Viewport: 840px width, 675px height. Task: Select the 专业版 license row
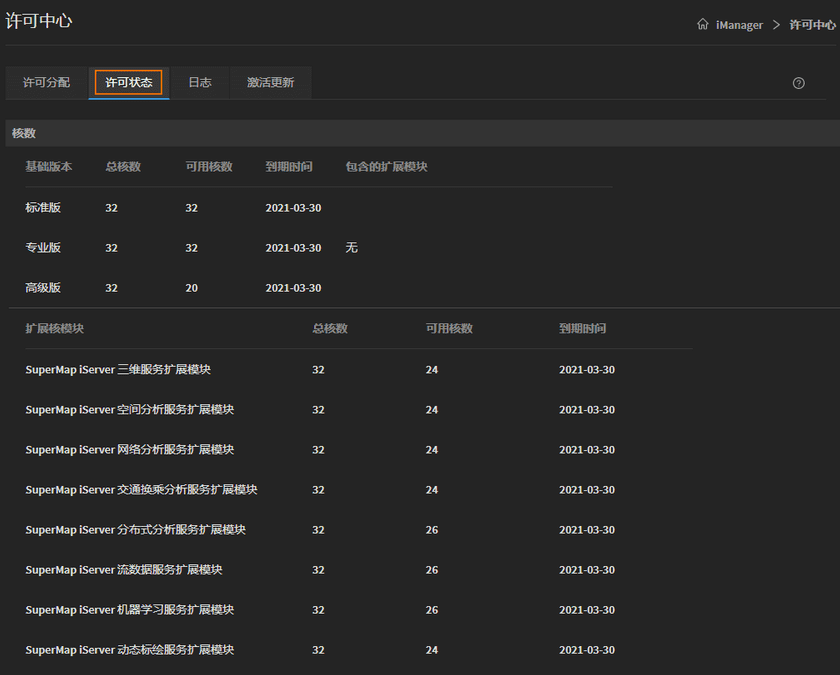(x=42, y=247)
